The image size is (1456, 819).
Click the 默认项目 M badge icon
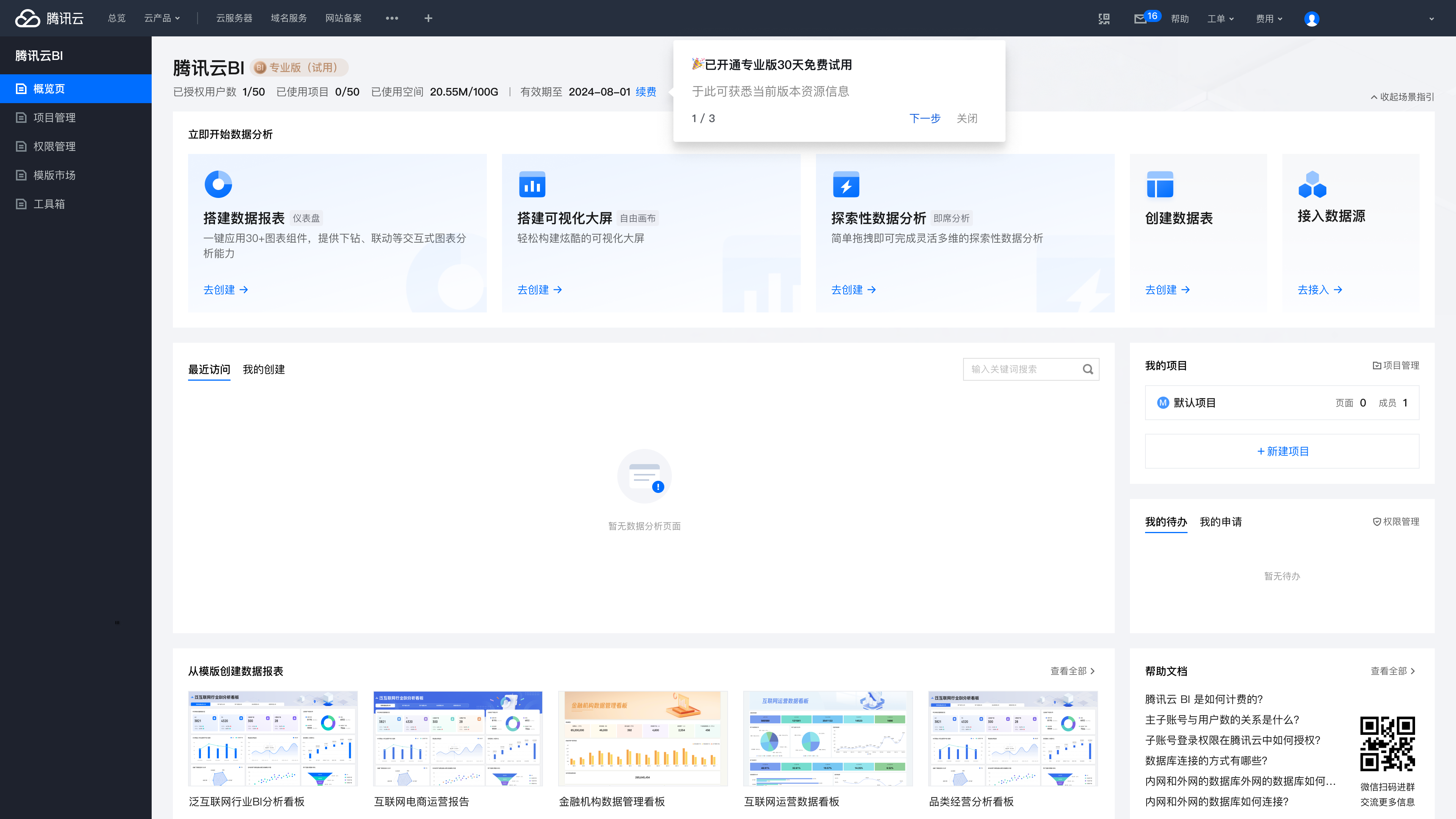click(1163, 402)
